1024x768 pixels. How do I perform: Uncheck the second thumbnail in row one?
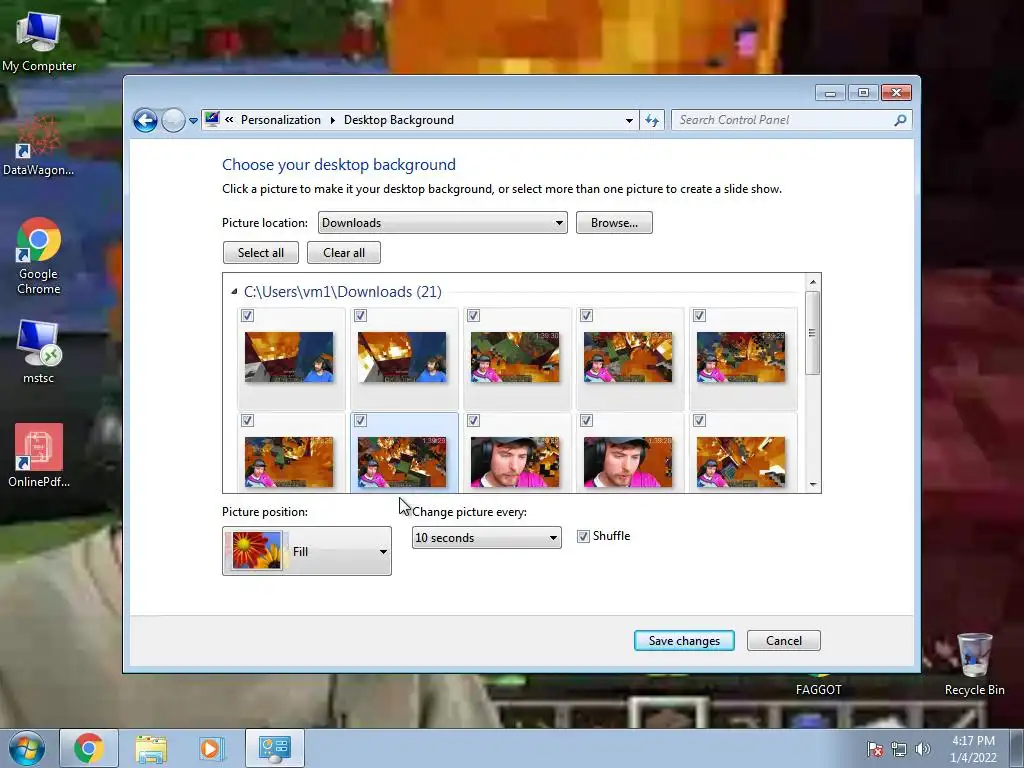tap(360, 316)
